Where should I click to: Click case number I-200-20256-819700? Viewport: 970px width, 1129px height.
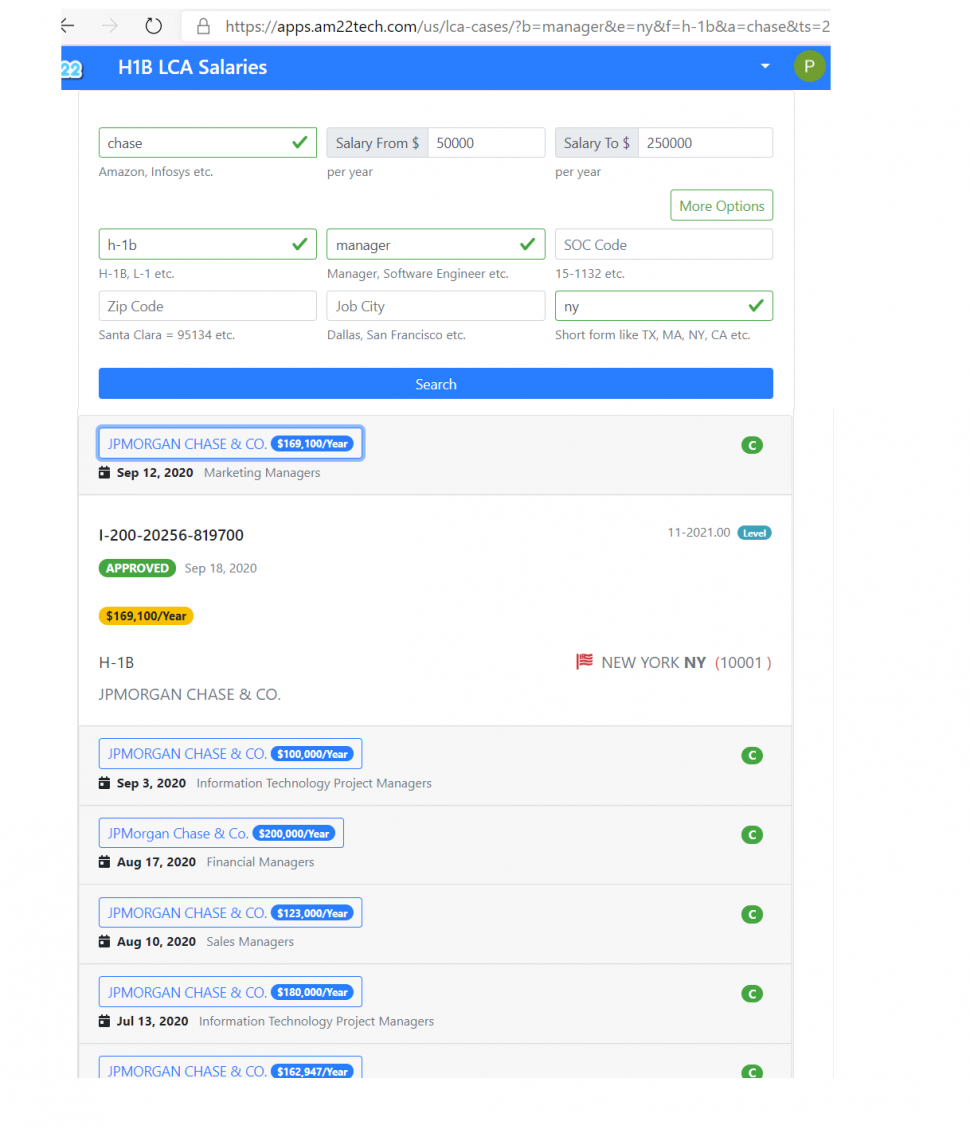pos(171,535)
